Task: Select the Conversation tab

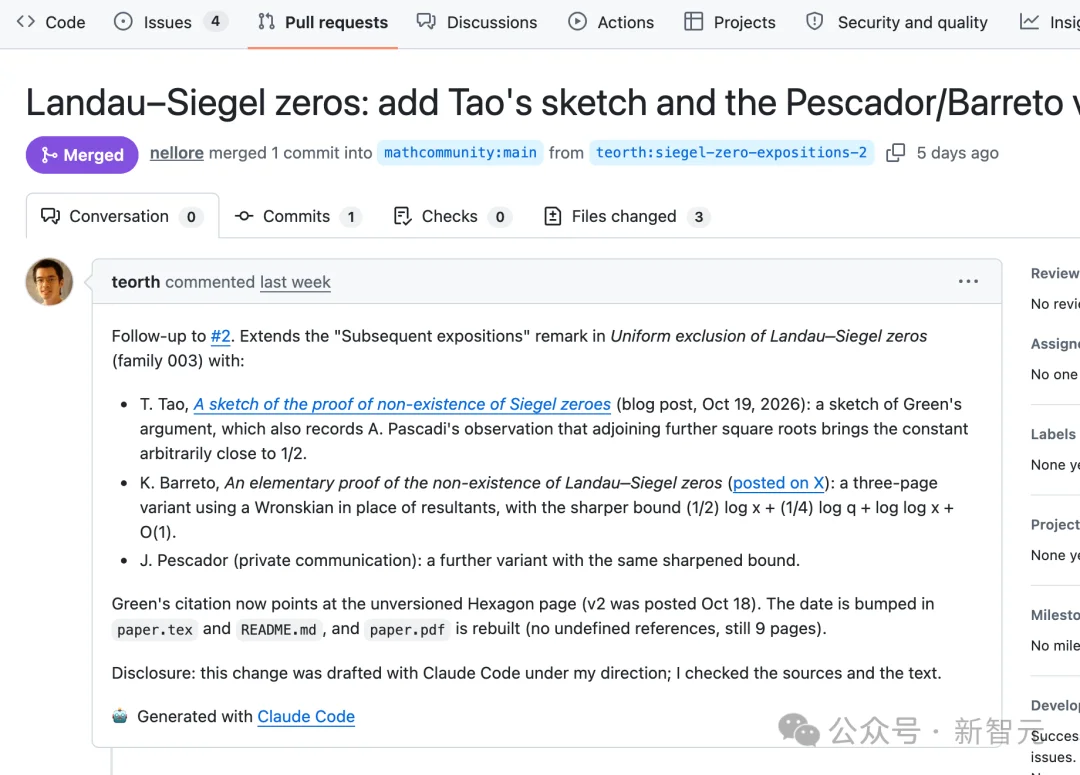Action: 123,216
